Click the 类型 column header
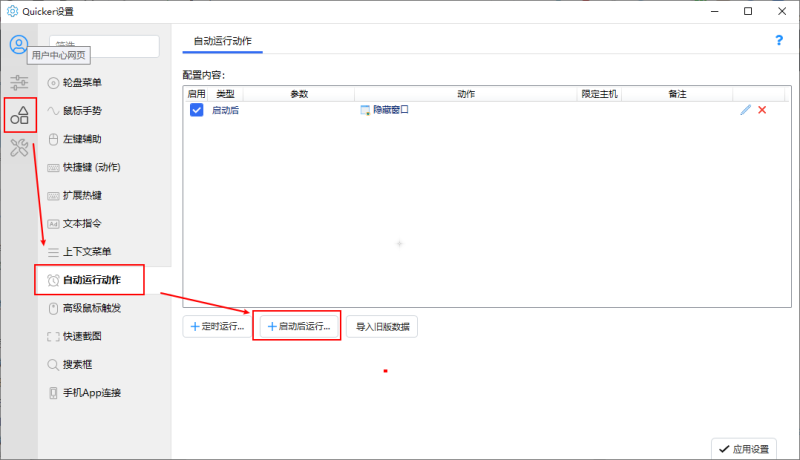800x460 pixels. 225,94
